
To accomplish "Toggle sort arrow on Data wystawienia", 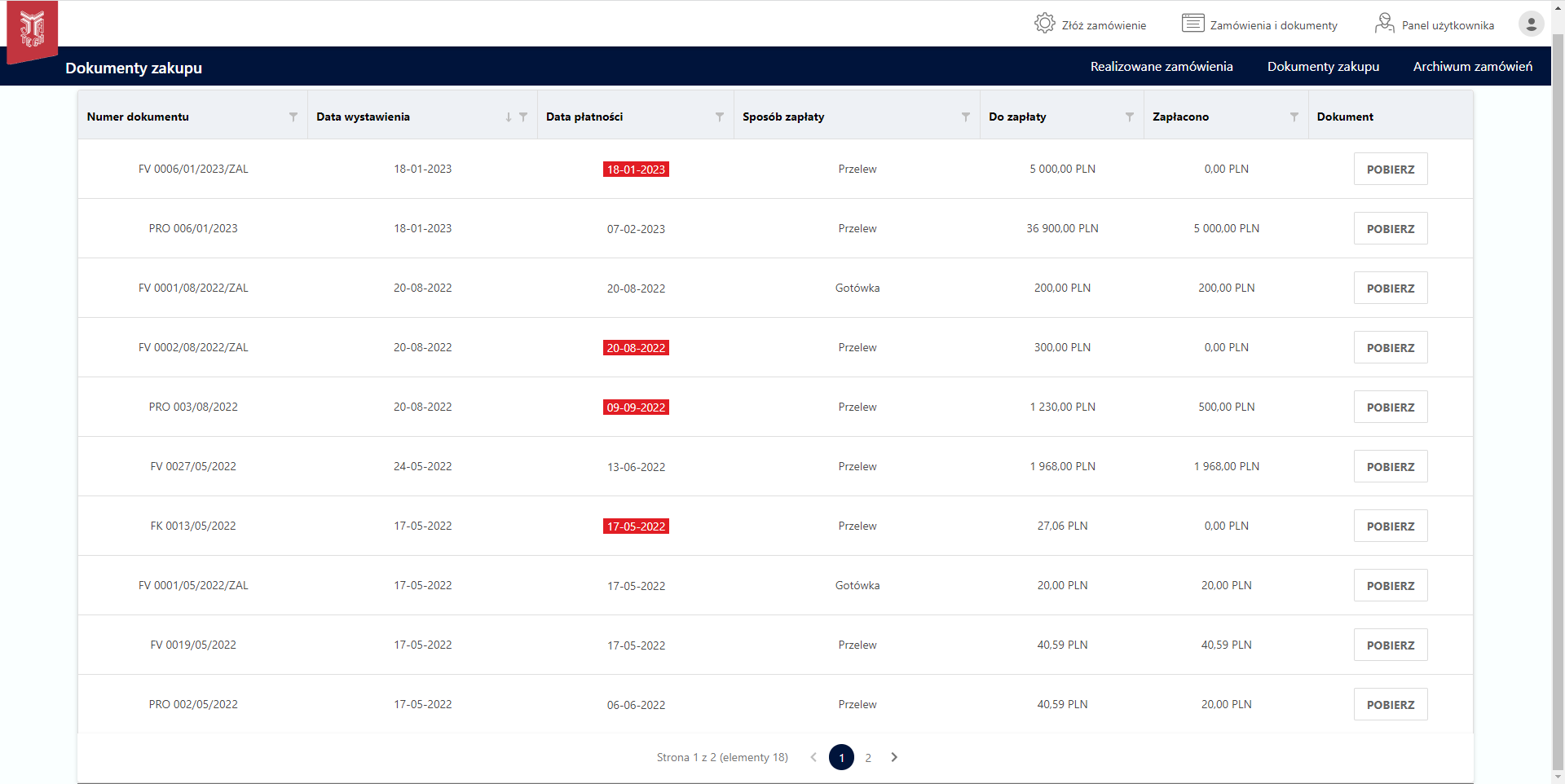I will coord(509,117).
